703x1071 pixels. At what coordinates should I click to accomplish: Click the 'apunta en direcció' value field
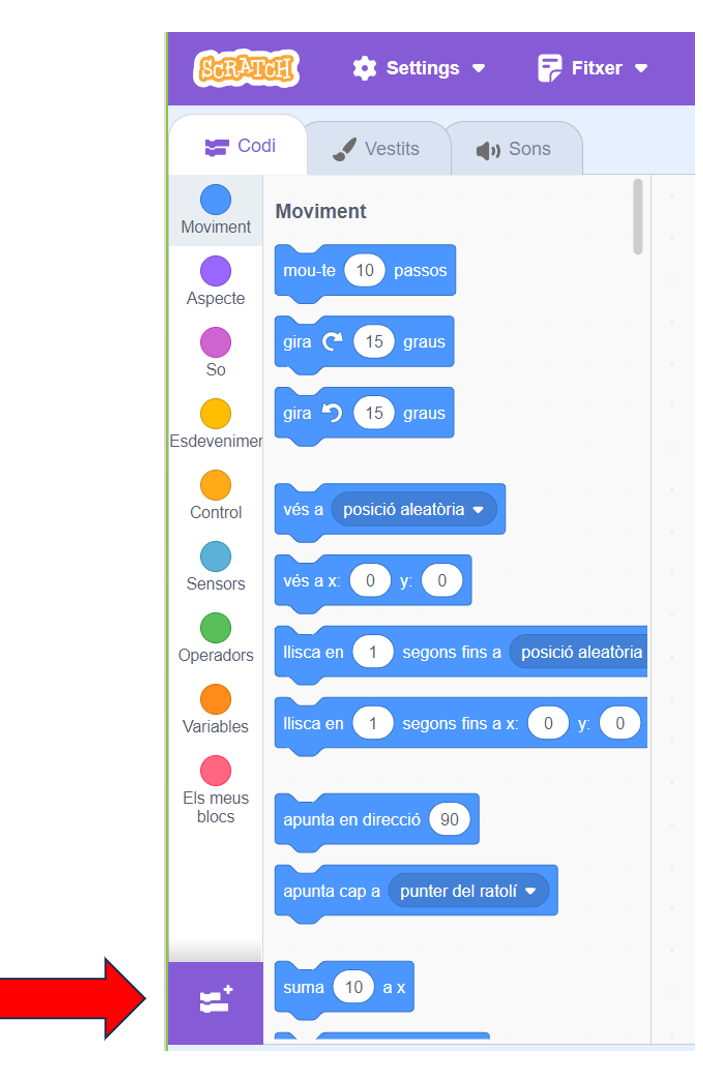(449, 820)
